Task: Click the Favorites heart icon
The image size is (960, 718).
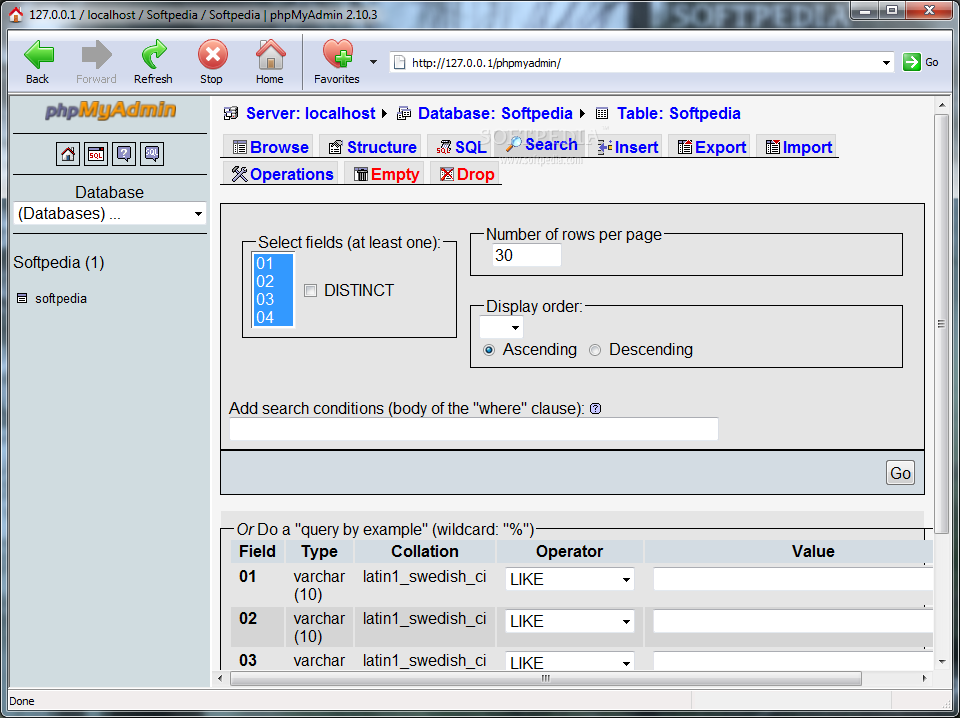Action: click(x=337, y=54)
